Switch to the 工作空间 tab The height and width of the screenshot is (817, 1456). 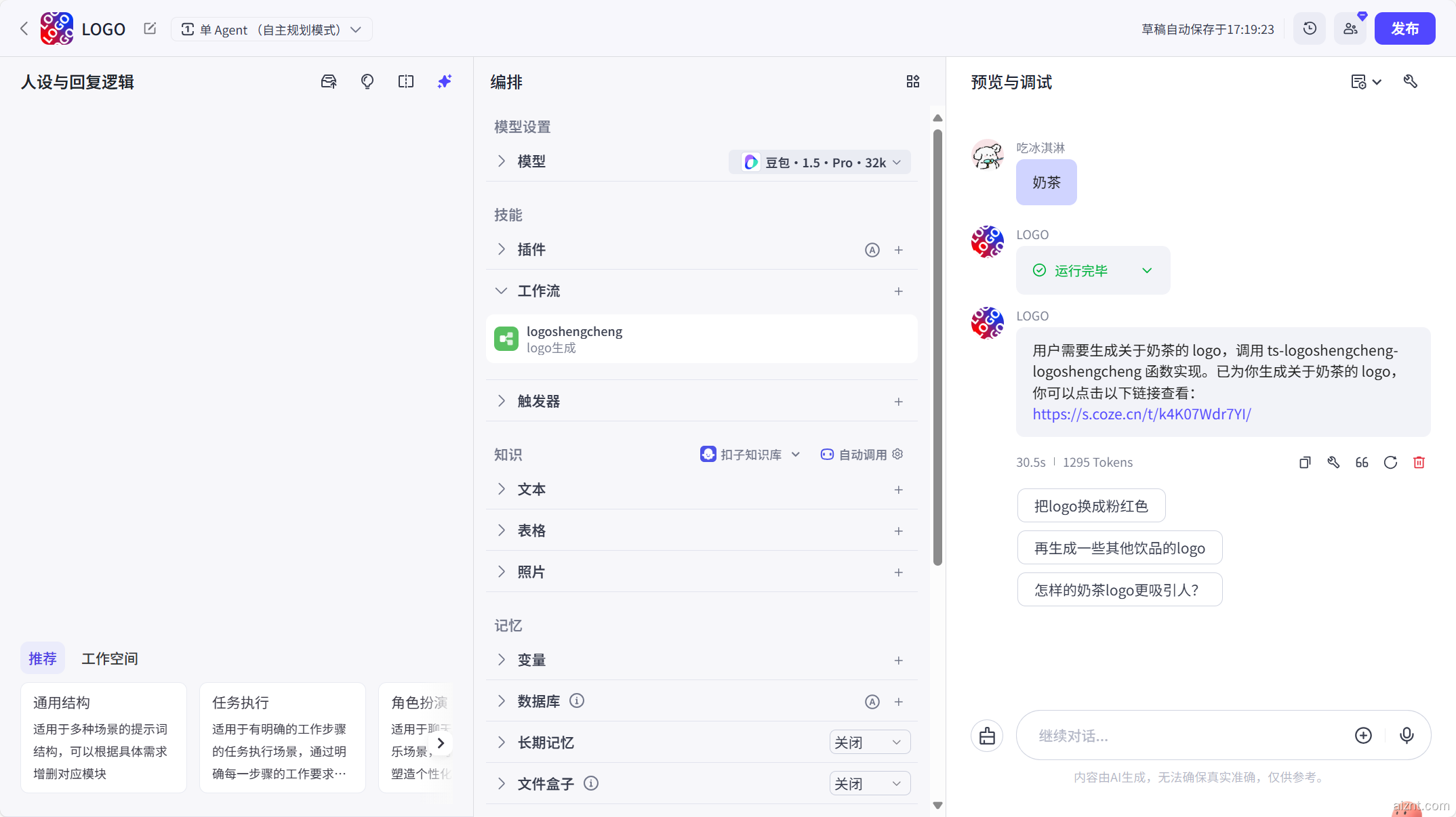pyautogui.click(x=110, y=658)
